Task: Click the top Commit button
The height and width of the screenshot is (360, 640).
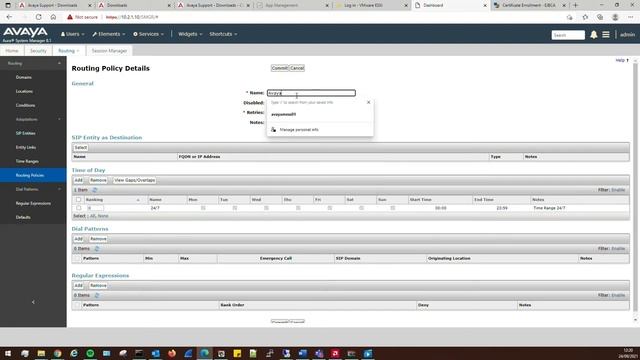Action: coord(280,68)
